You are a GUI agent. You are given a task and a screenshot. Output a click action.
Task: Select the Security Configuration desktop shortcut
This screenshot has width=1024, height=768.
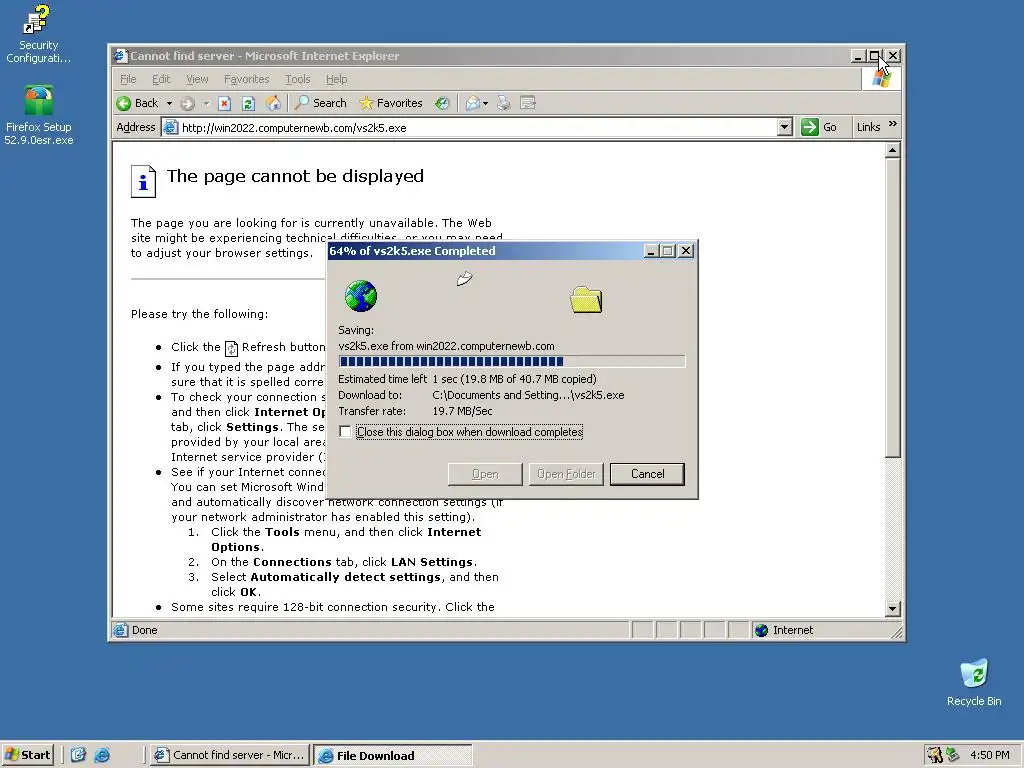pyautogui.click(x=38, y=34)
